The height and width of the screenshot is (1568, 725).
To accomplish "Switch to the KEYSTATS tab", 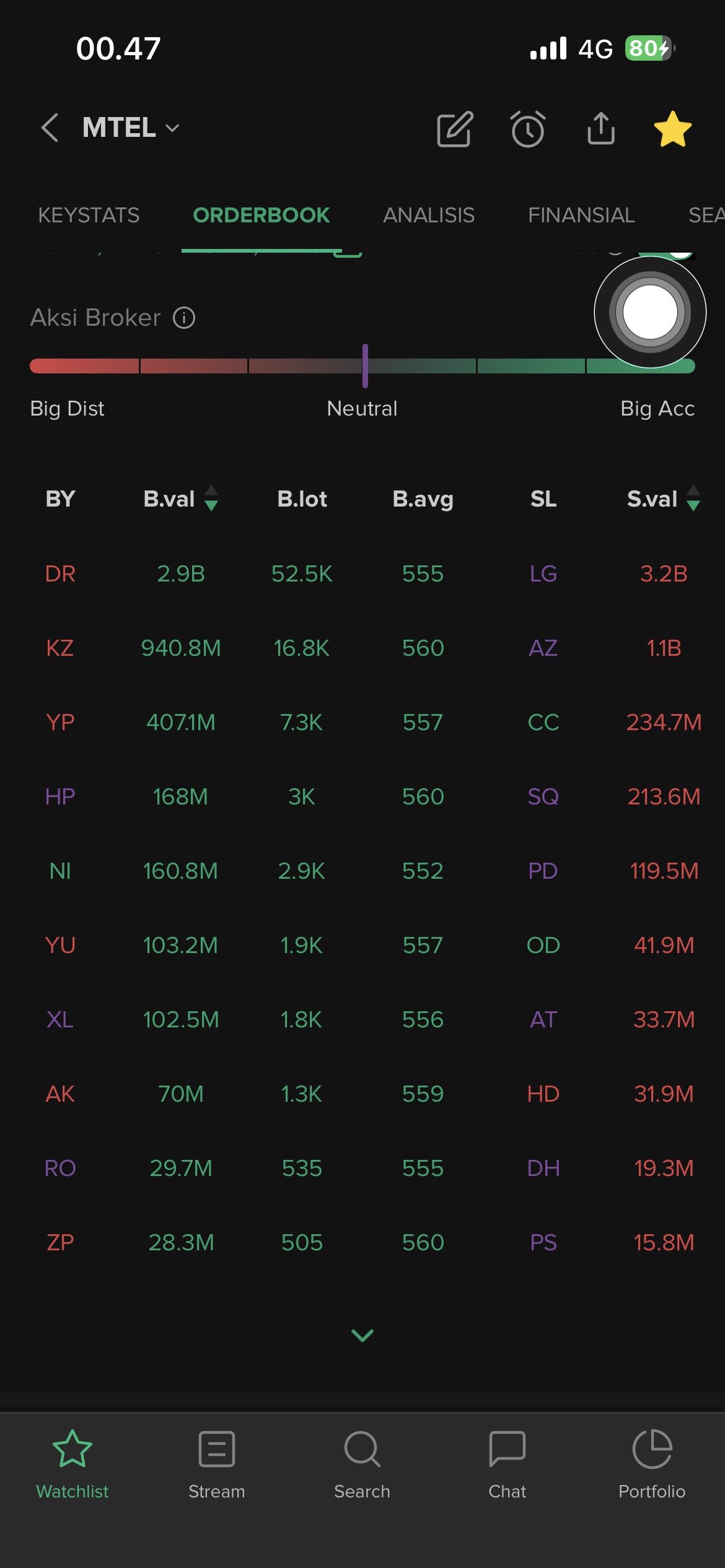I will click(x=89, y=216).
